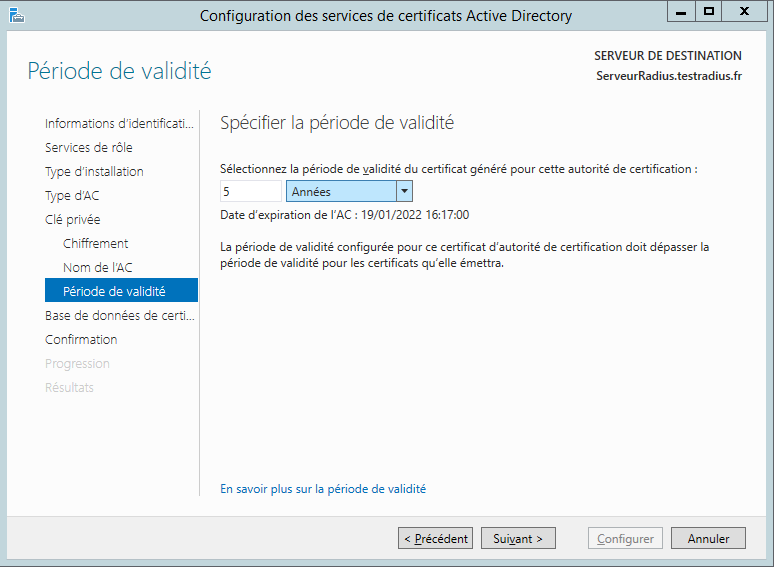Click the Précédent button
The image size is (774, 567).
[435, 538]
